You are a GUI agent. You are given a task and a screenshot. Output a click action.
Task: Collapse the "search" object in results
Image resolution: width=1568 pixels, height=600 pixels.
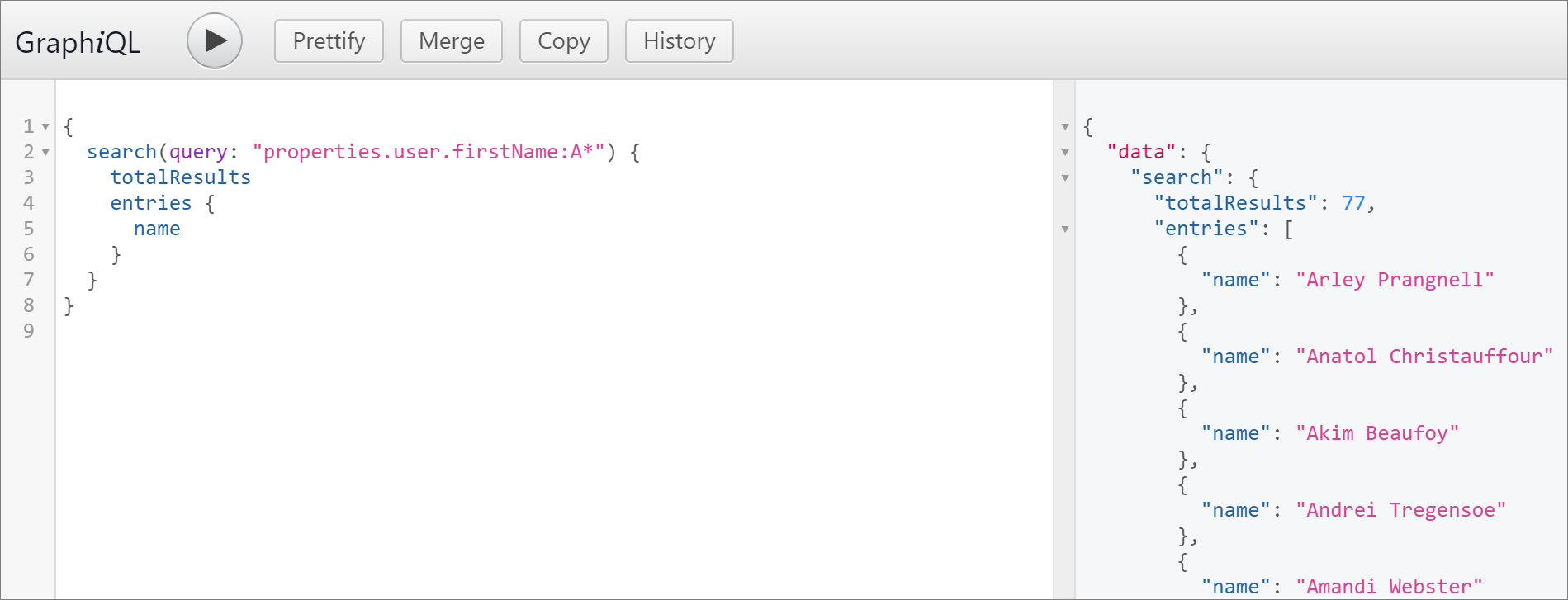tap(1065, 178)
